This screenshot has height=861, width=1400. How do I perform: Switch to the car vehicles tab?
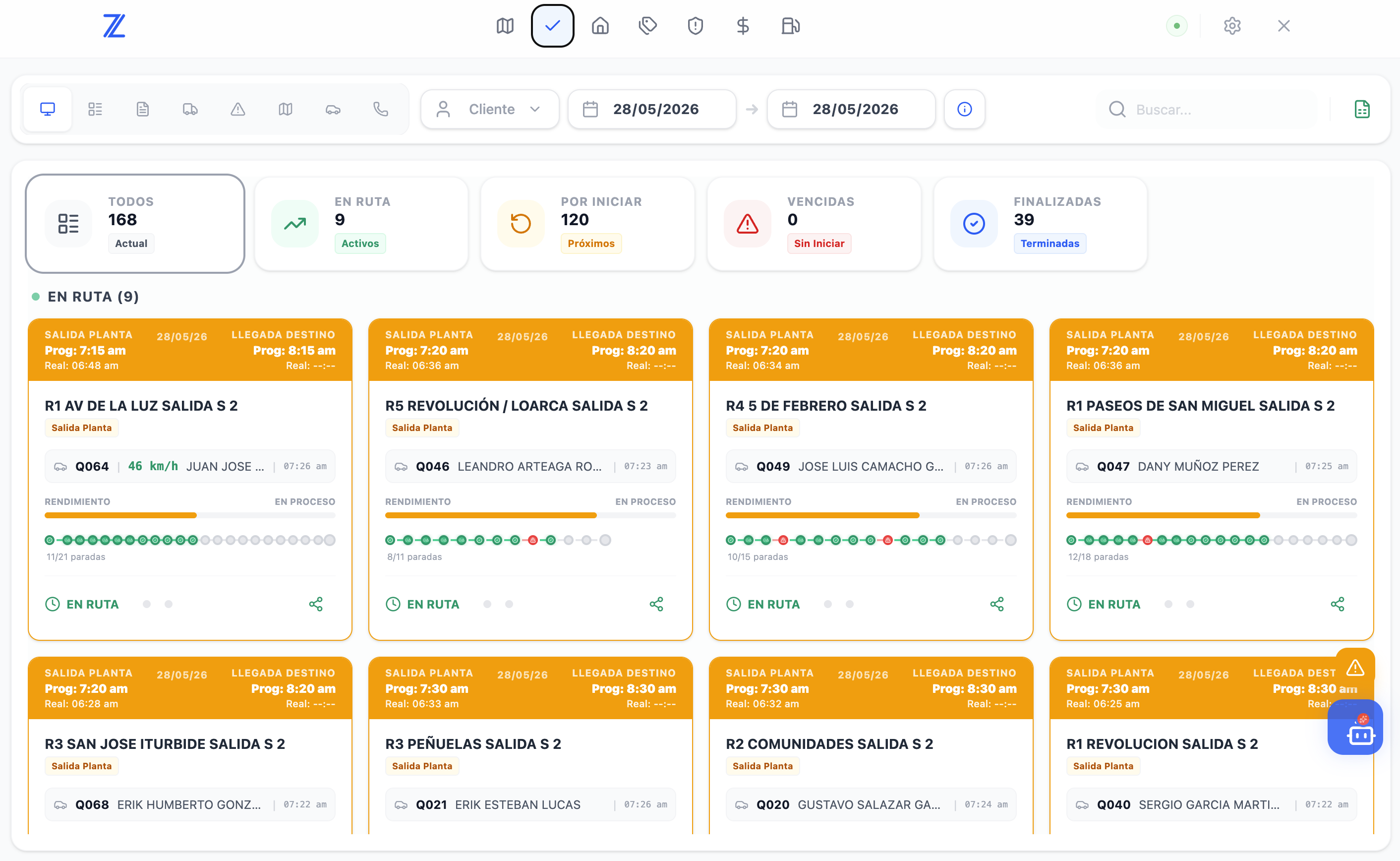point(333,109)
